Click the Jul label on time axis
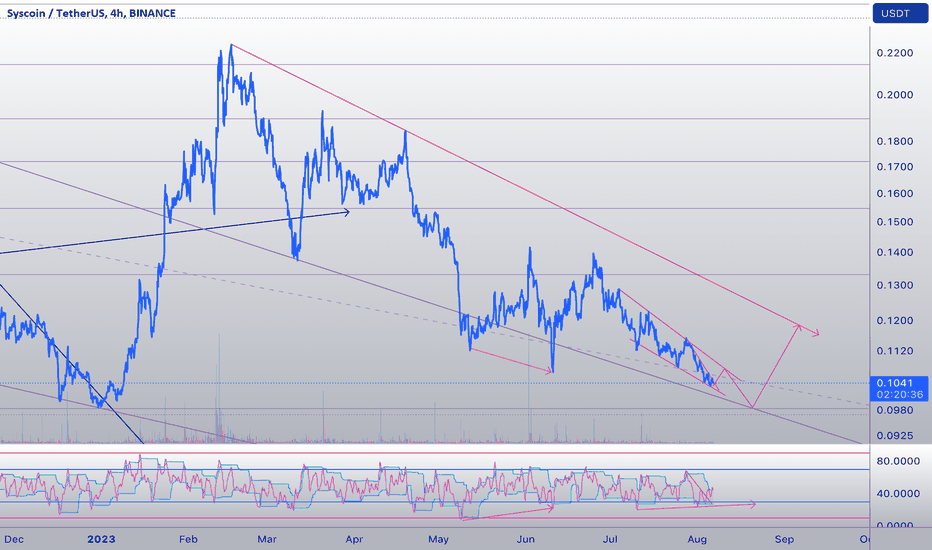 [610, 539]
